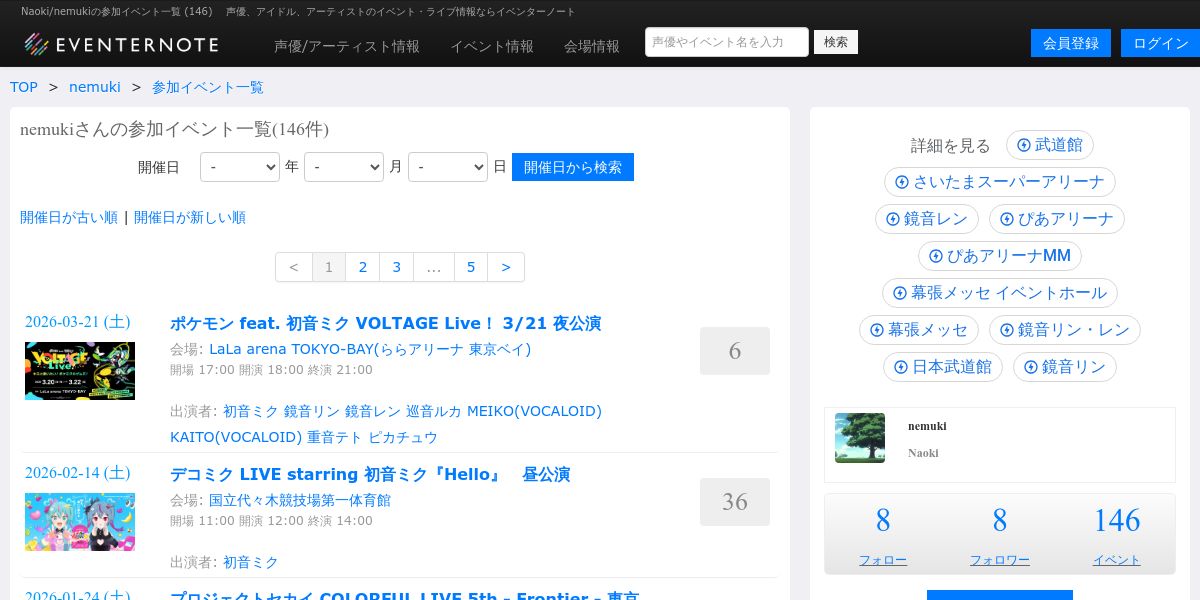Open the date link 2026-03-21 (土)
This screenshot has height=600, width=1200.
point(78,322)
